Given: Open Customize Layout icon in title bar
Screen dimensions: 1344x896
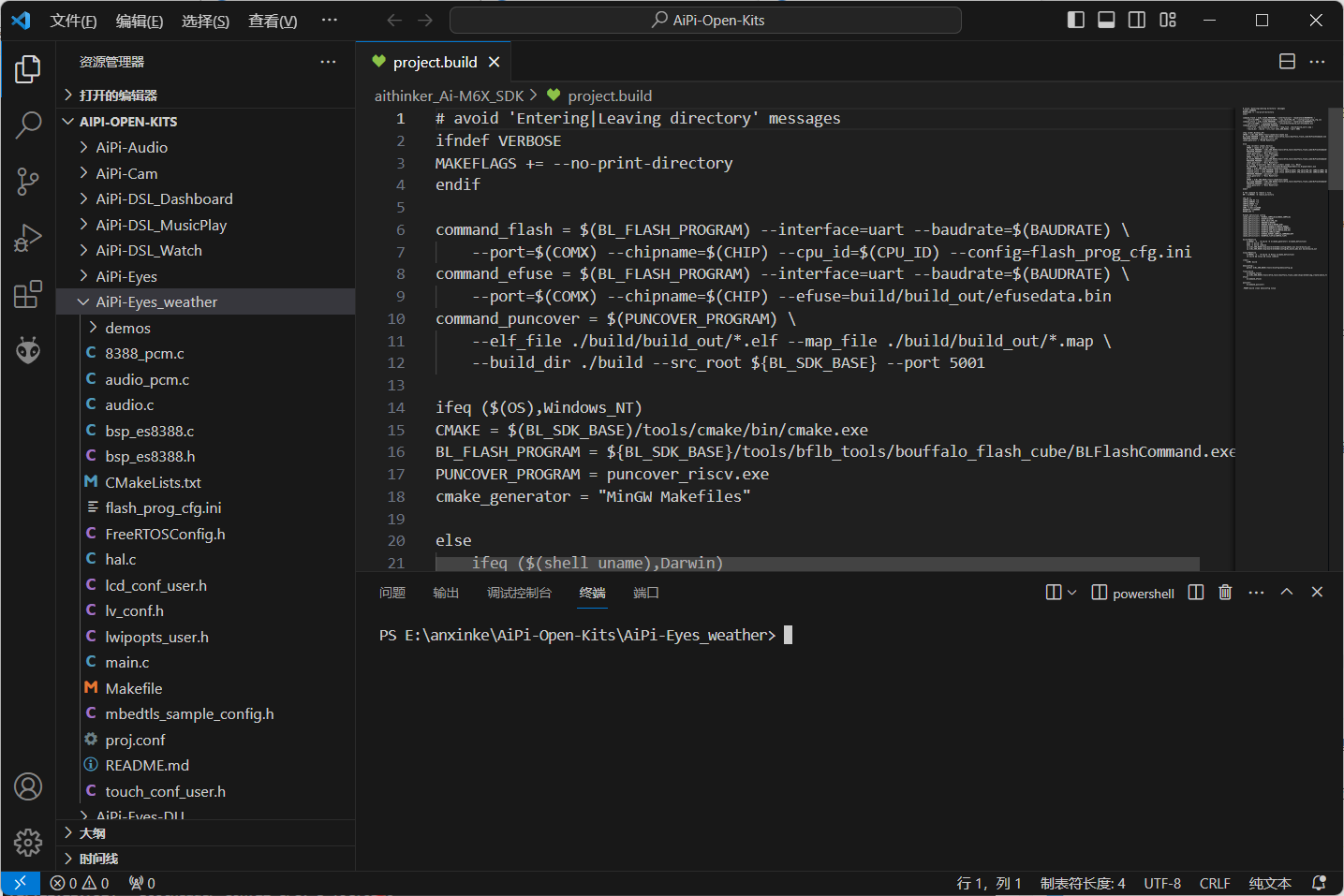Looking at the screenshot, I should 1168,20.
